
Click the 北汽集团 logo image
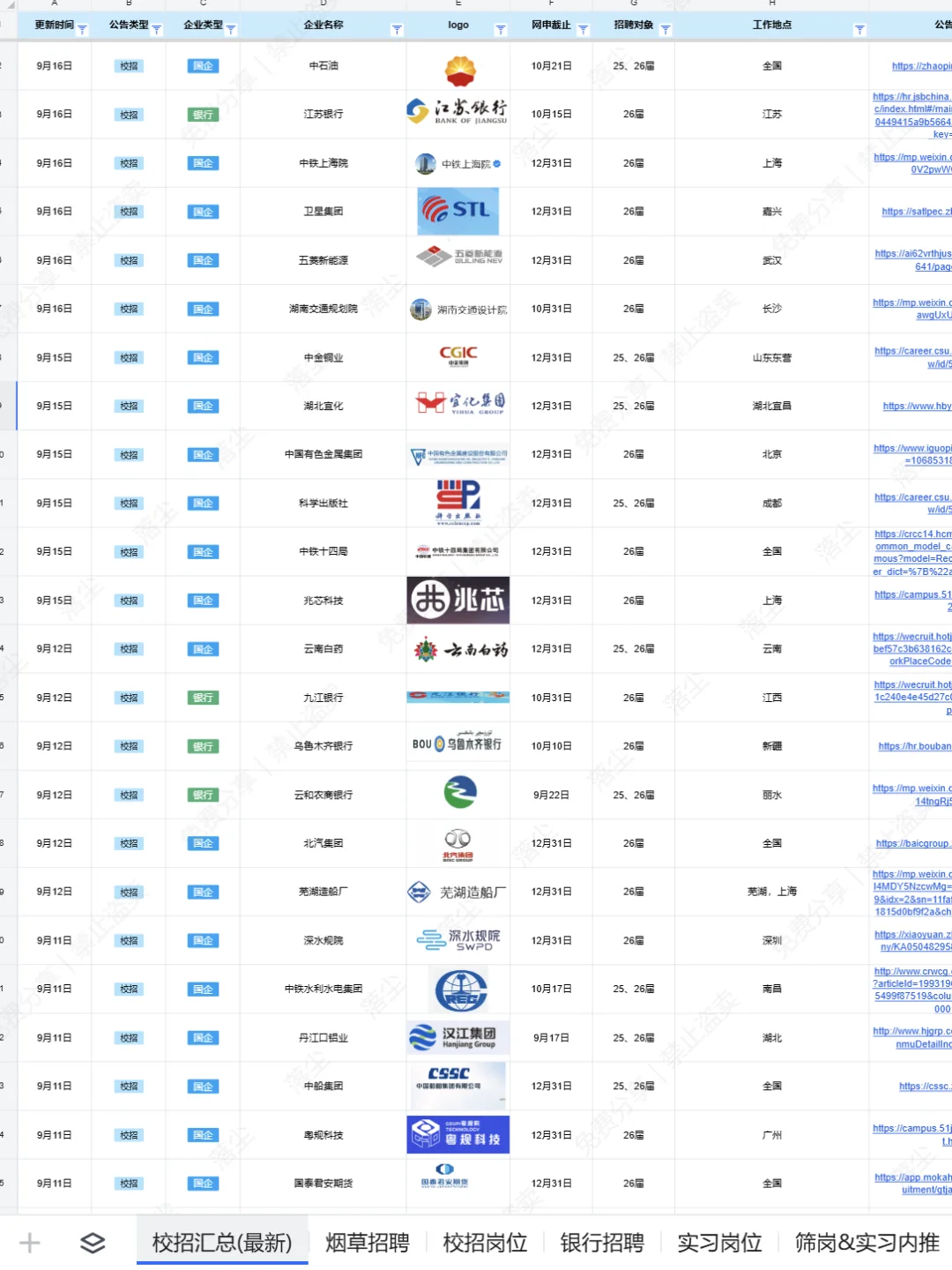tap(457, 845)
